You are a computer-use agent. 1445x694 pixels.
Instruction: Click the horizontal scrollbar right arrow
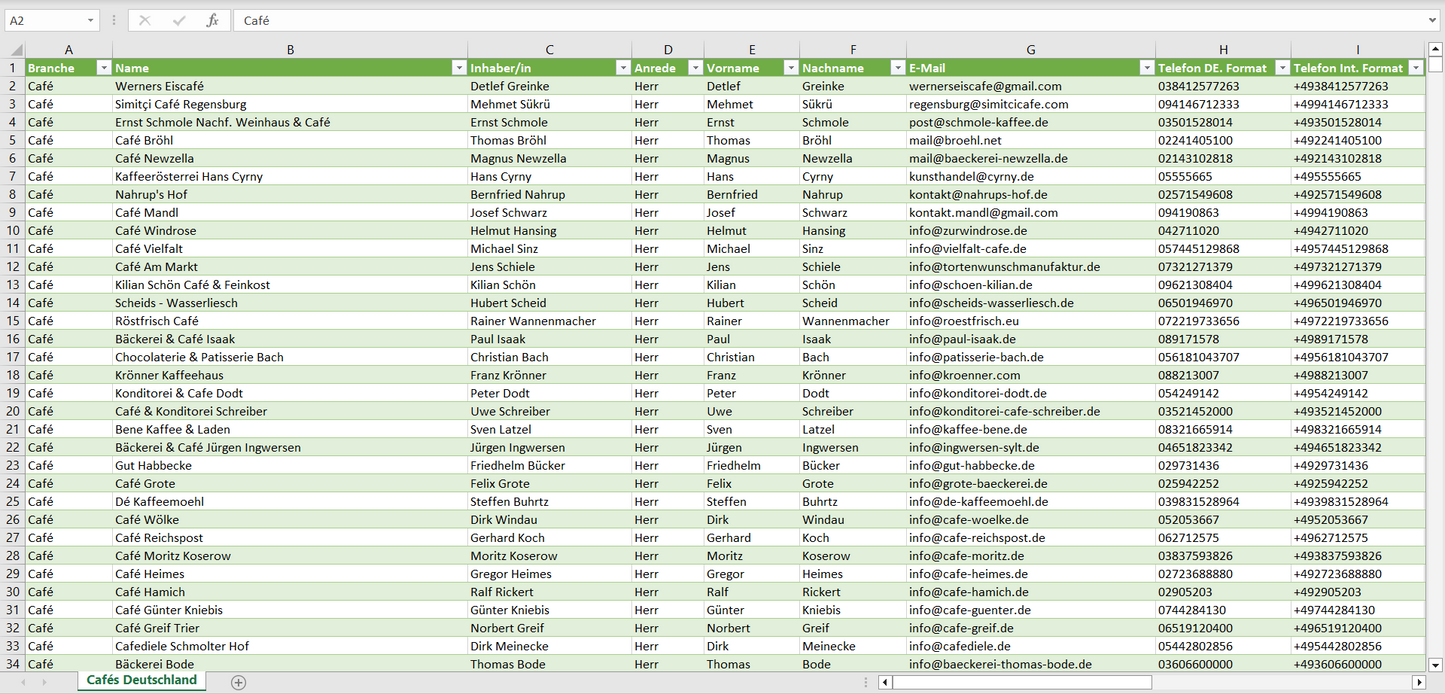pos(1418,682)
